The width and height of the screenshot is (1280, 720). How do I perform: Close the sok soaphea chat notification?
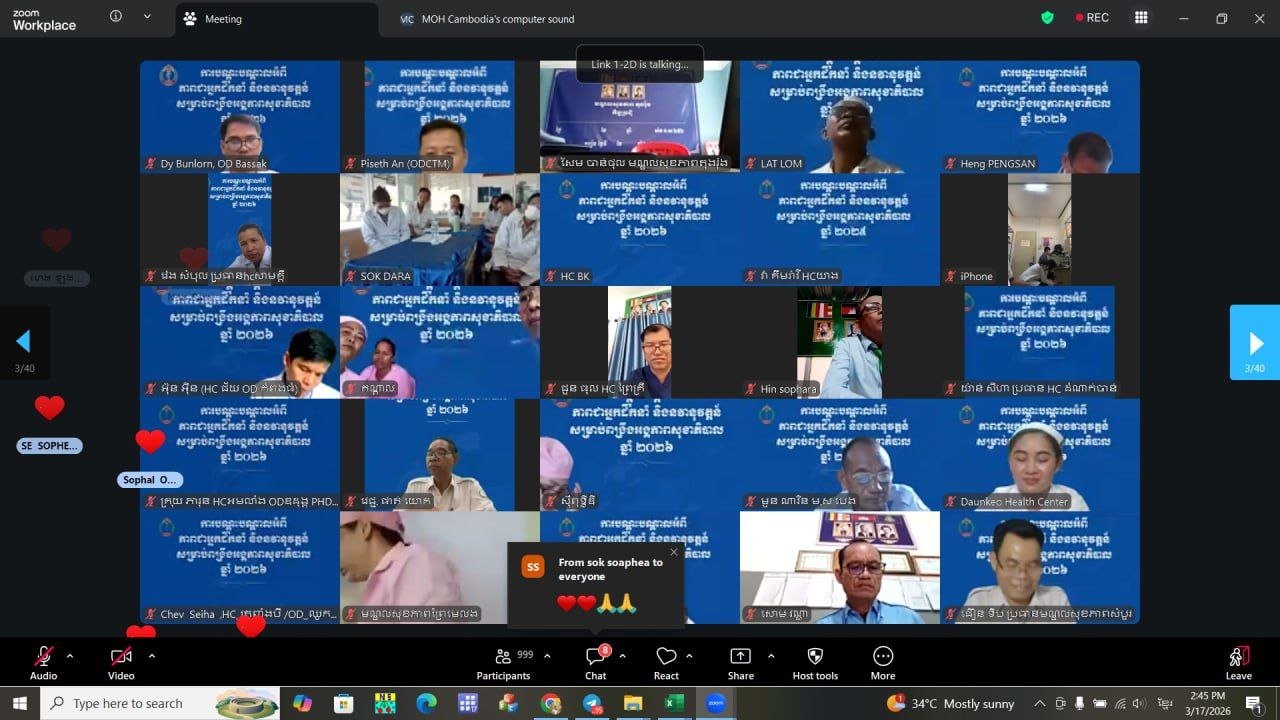(673, 552)
